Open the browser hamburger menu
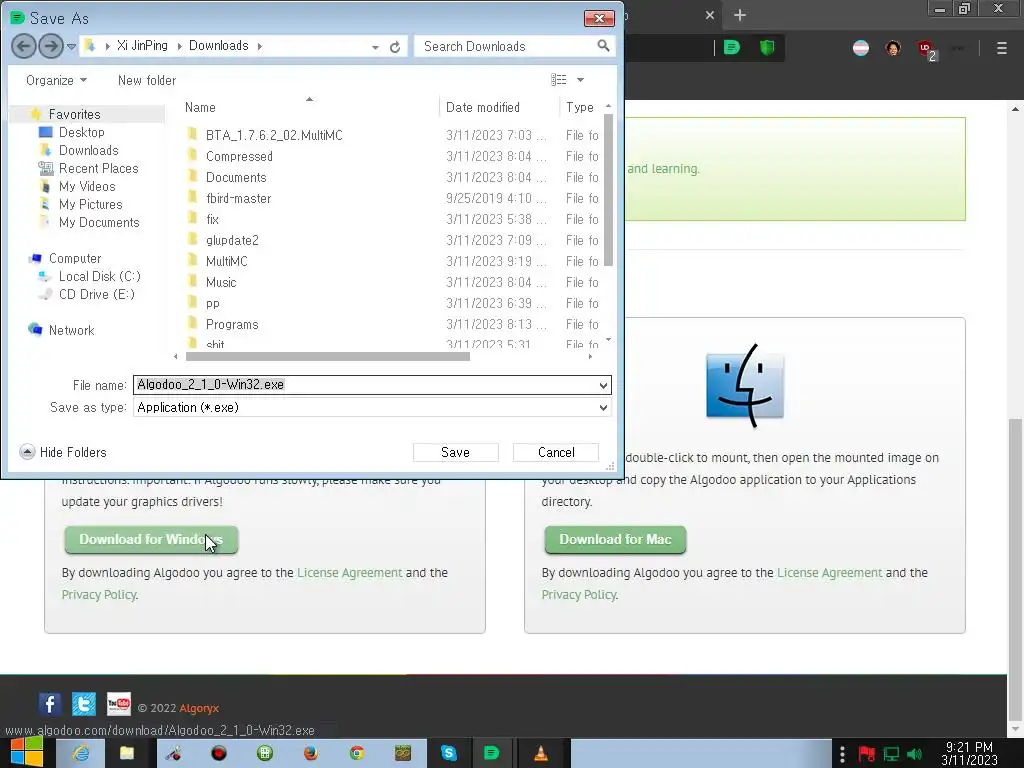The width and height of the screenshot is (1024, 768). (x=1002, y=48)
